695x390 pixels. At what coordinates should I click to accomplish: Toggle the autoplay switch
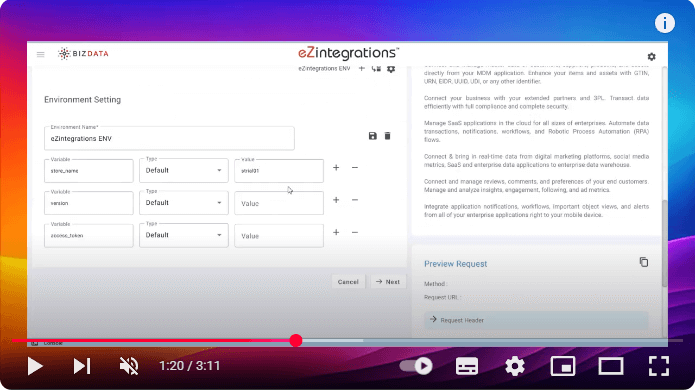pos(415,366)
